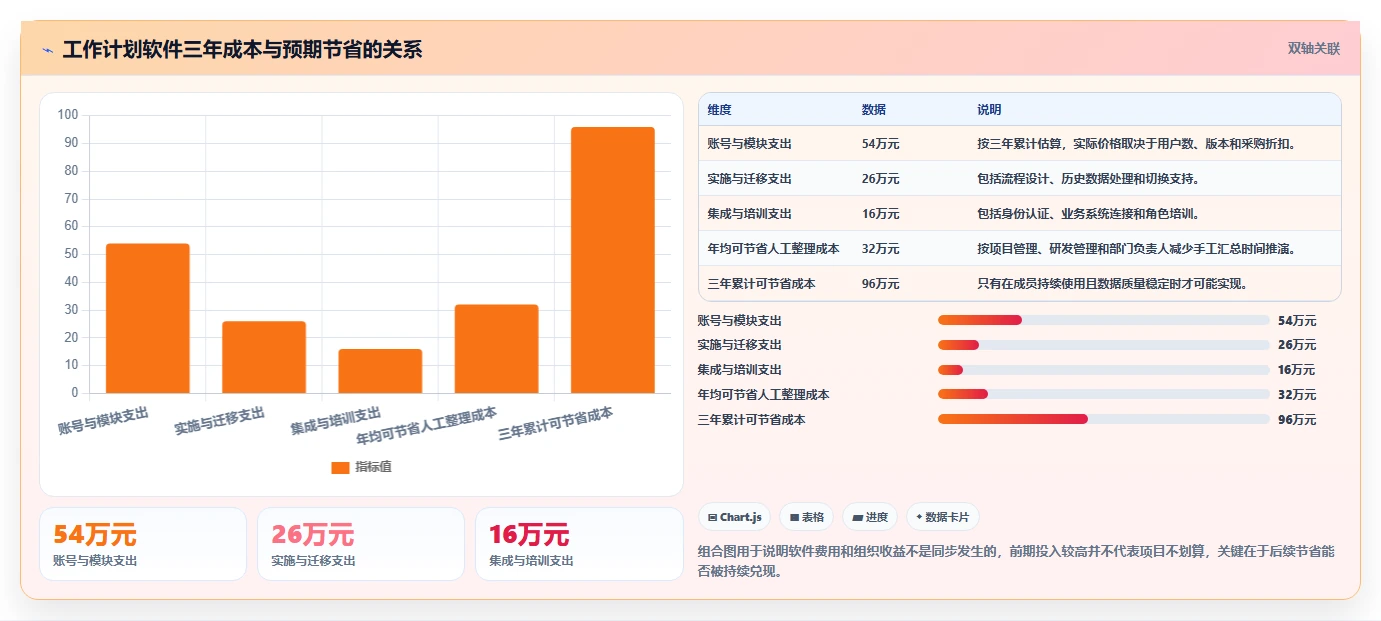Image resolution: width=1381 pixels, height=621 pixels.
Task: Click the description starting 按三年累计估算
Action: [x=1137, y=144]
